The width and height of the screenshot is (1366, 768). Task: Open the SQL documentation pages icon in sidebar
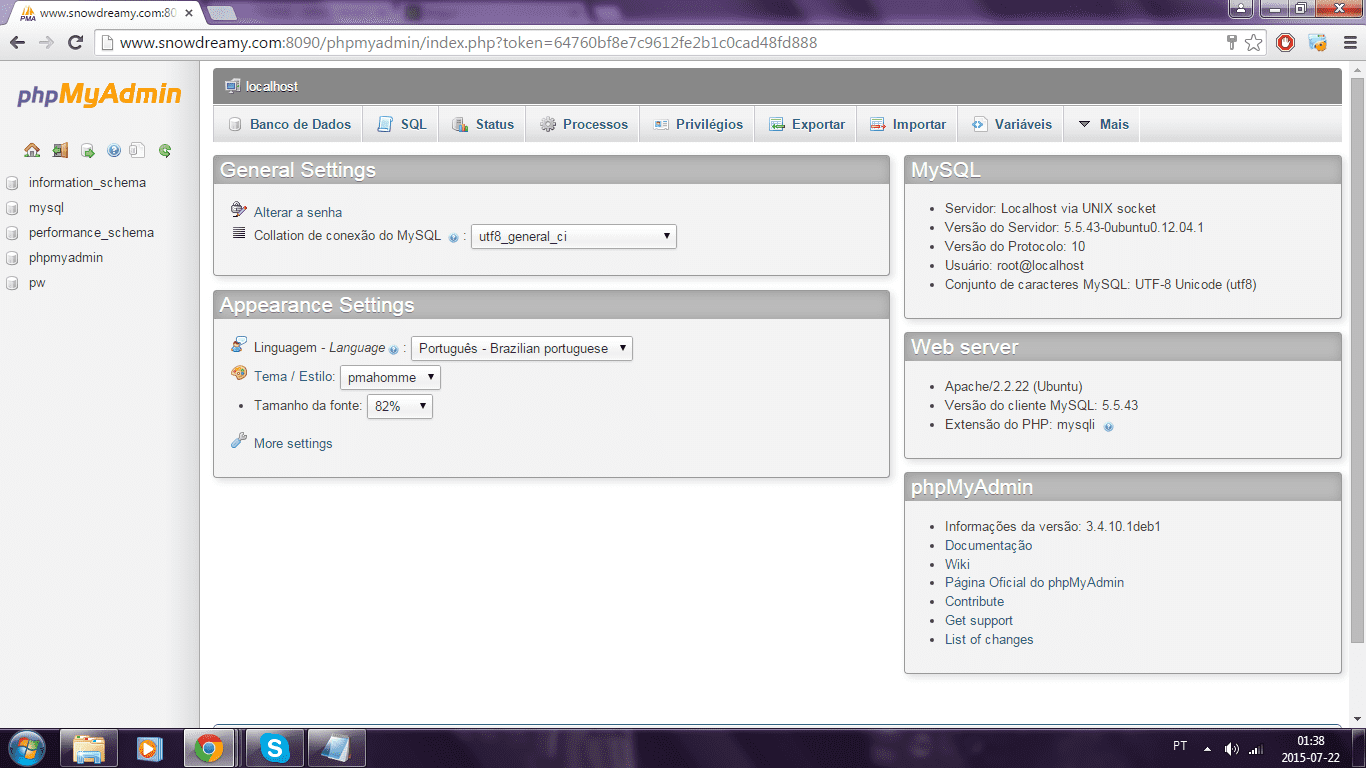click(x=138, y=151)
